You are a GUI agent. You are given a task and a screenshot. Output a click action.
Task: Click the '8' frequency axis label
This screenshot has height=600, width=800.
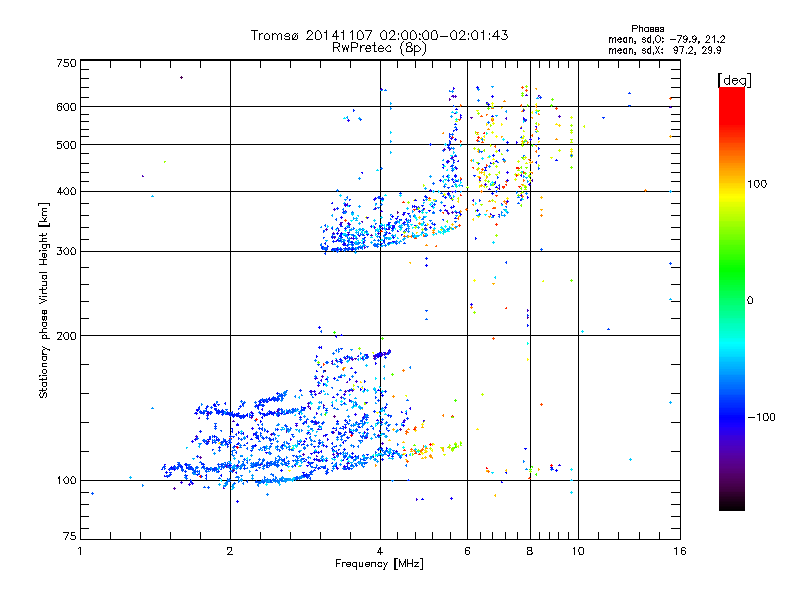click(x=530, y=551)
